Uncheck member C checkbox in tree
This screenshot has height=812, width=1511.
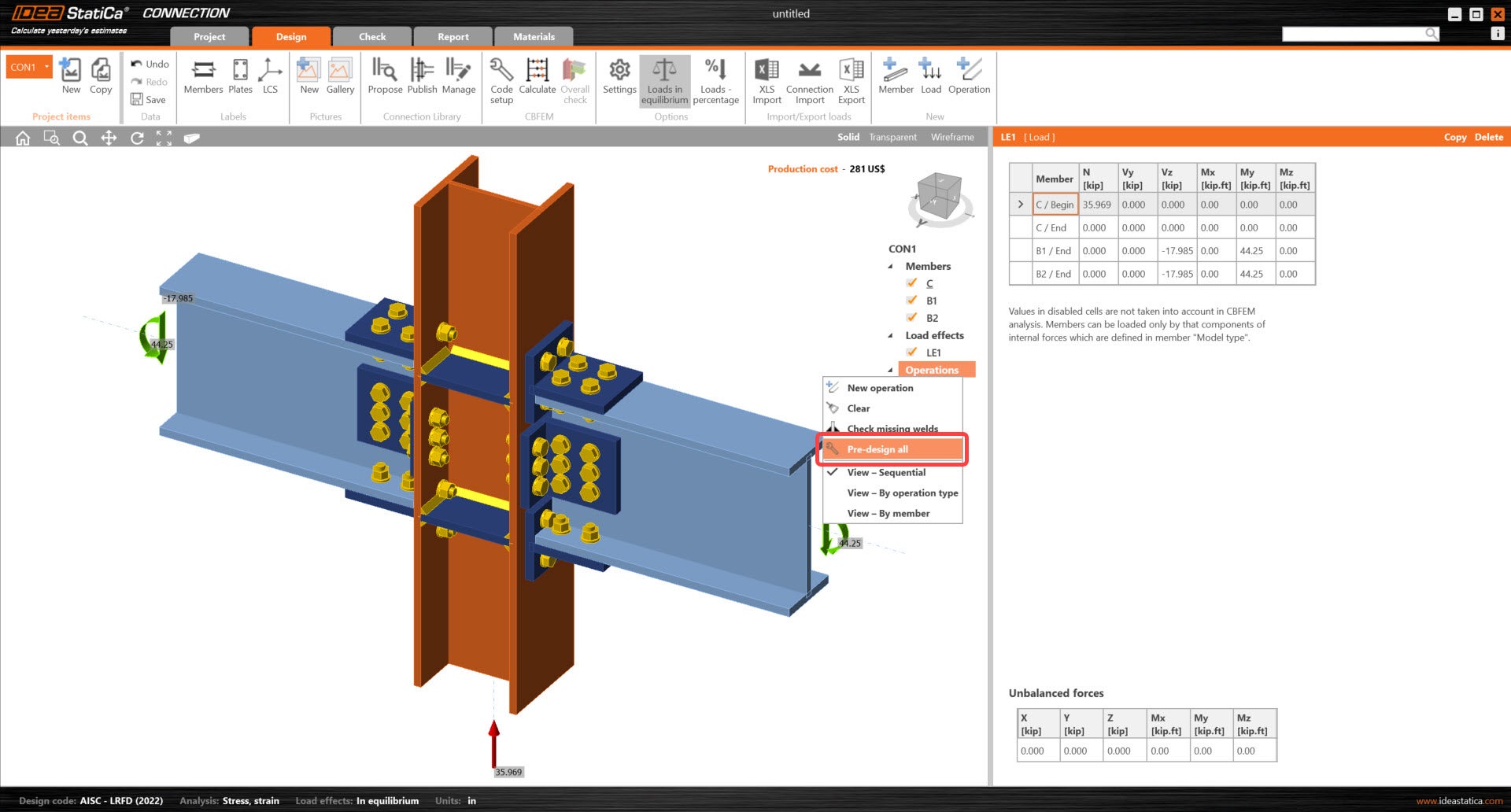click(x=911, y=283)
